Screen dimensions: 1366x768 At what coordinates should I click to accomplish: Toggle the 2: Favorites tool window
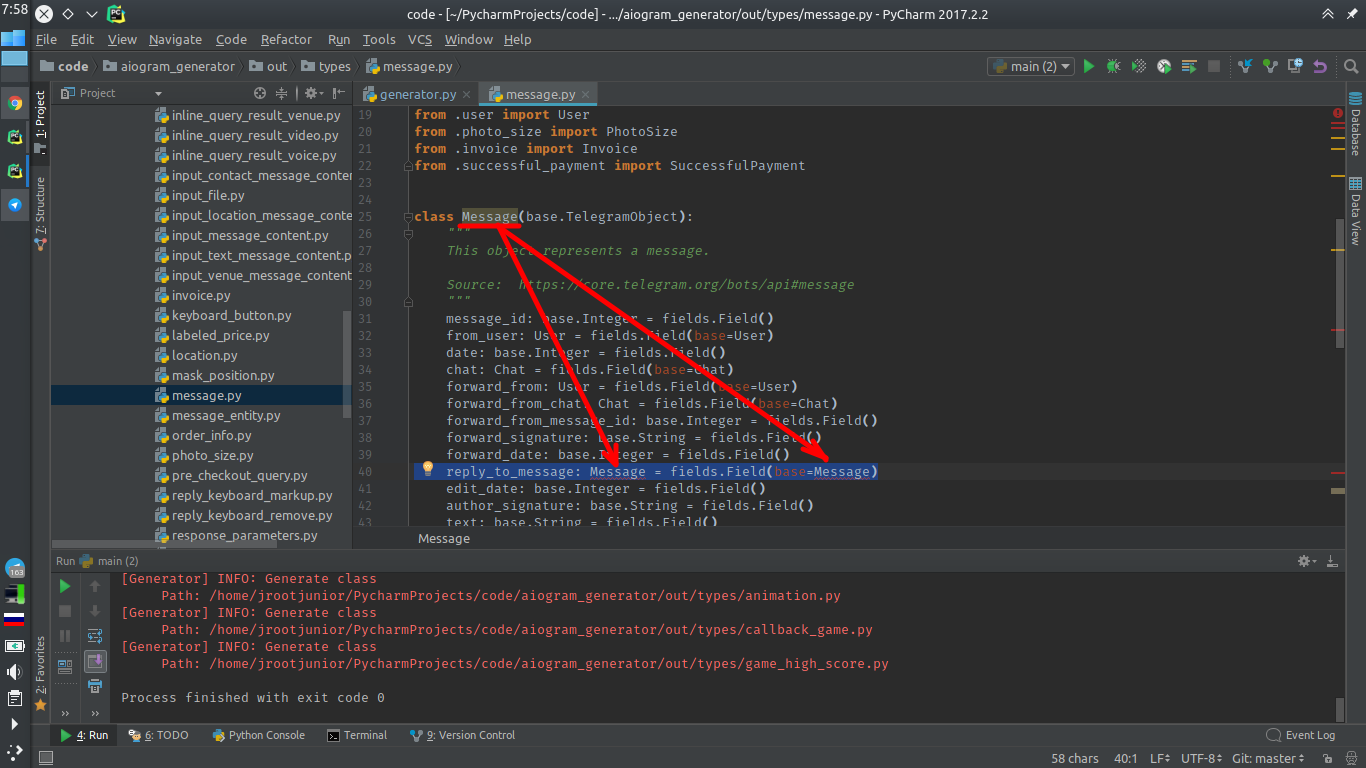click(40, 672)
